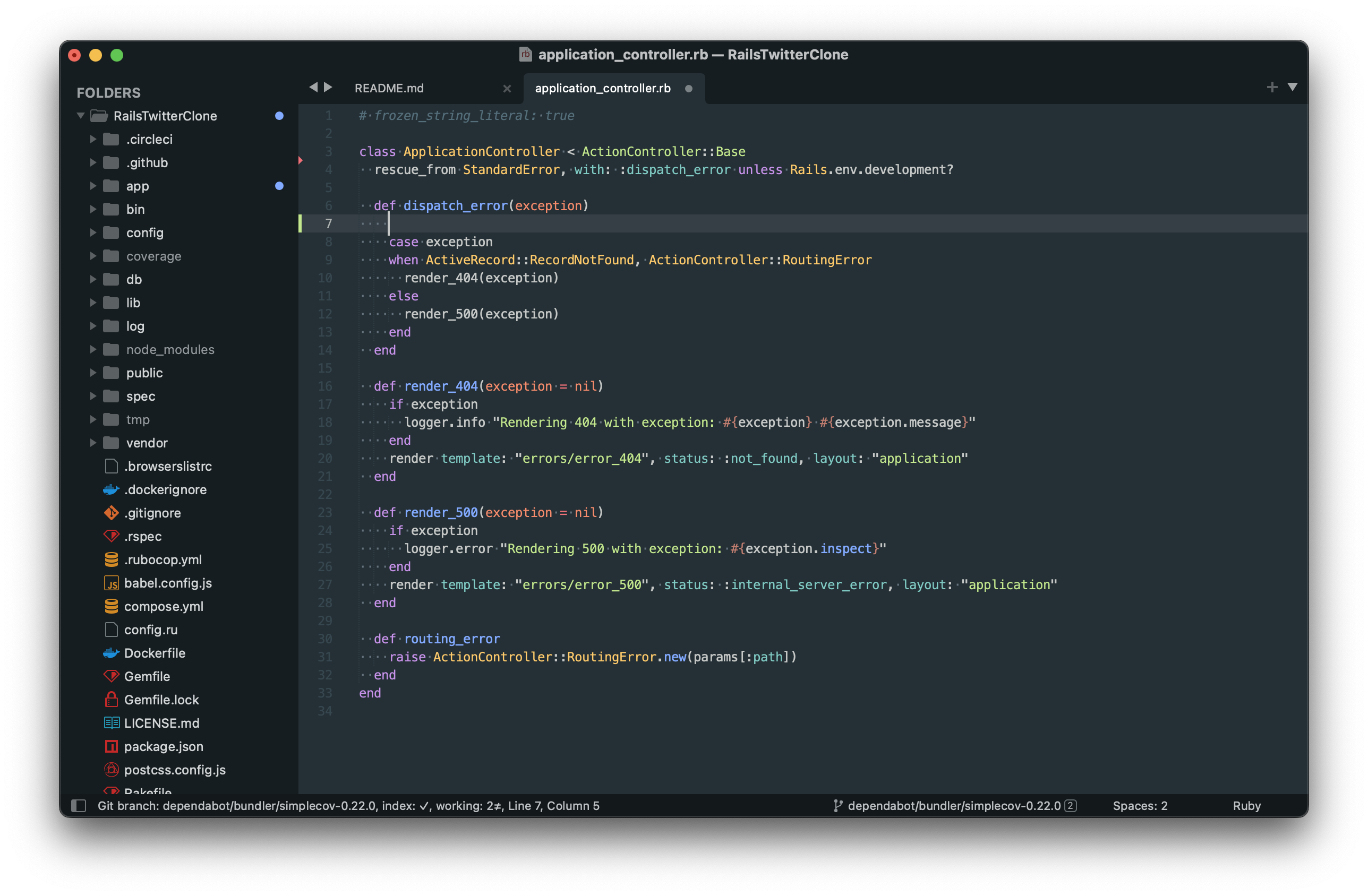
Task: Click the RSpec icon next to .rspec
Action: pos(111,536)
